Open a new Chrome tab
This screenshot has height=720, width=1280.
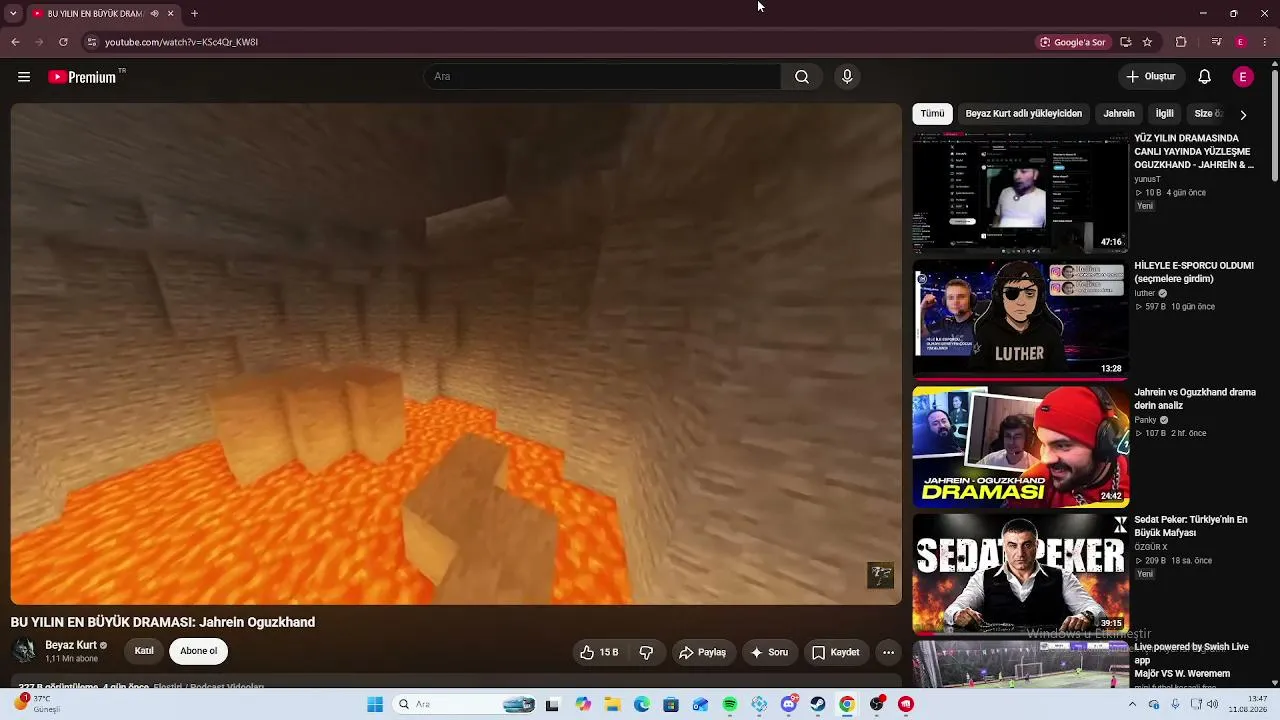coord(194,14)
